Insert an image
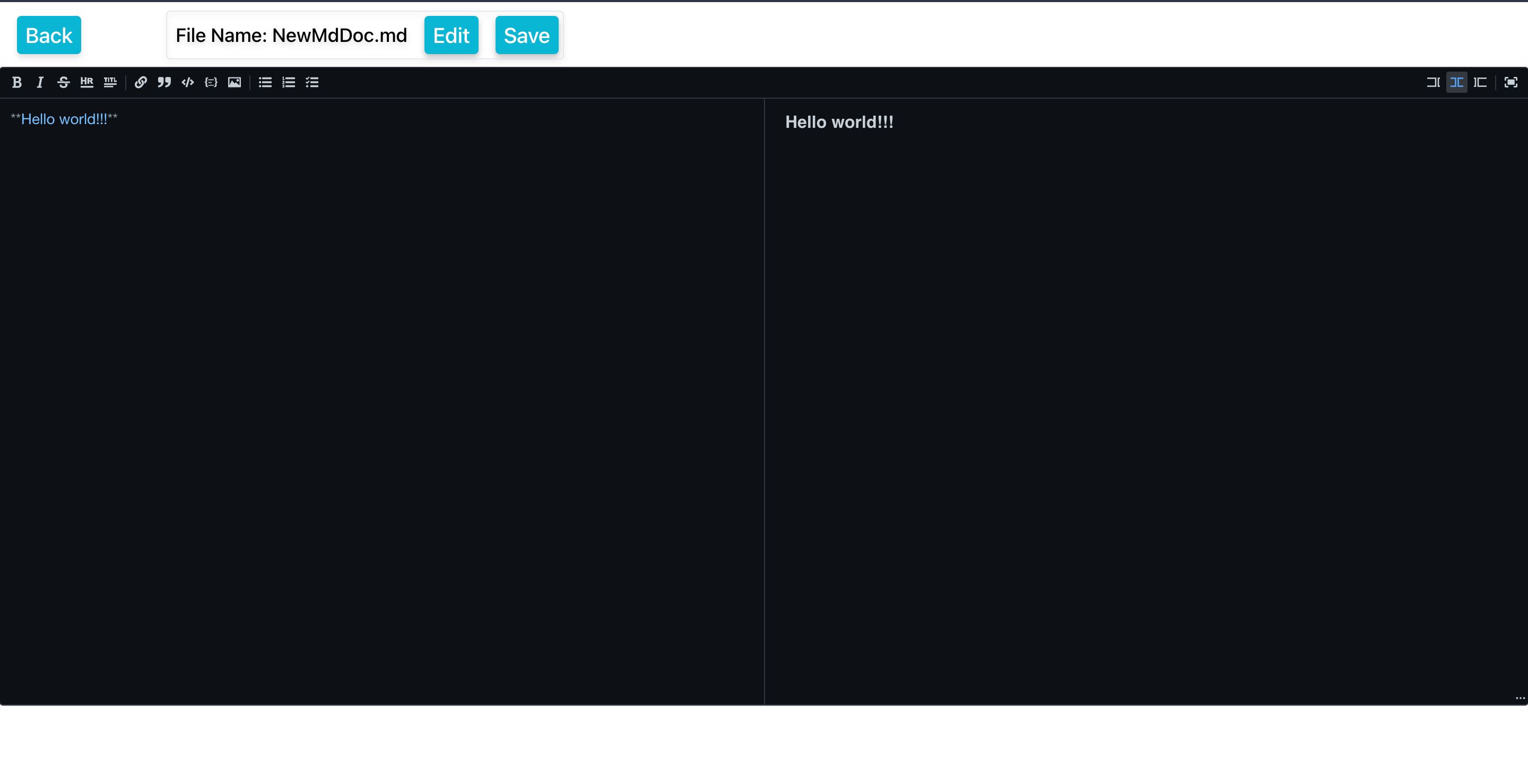 235,82
